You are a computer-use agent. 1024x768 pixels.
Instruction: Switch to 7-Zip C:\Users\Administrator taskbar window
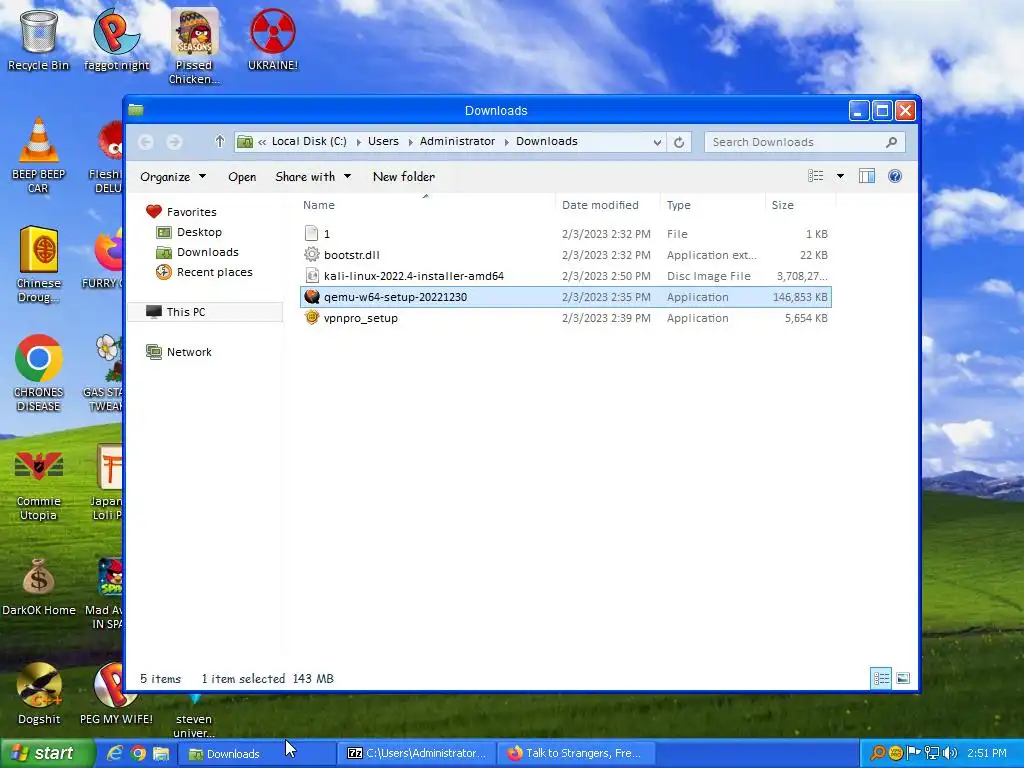click(x=417, y=754)
